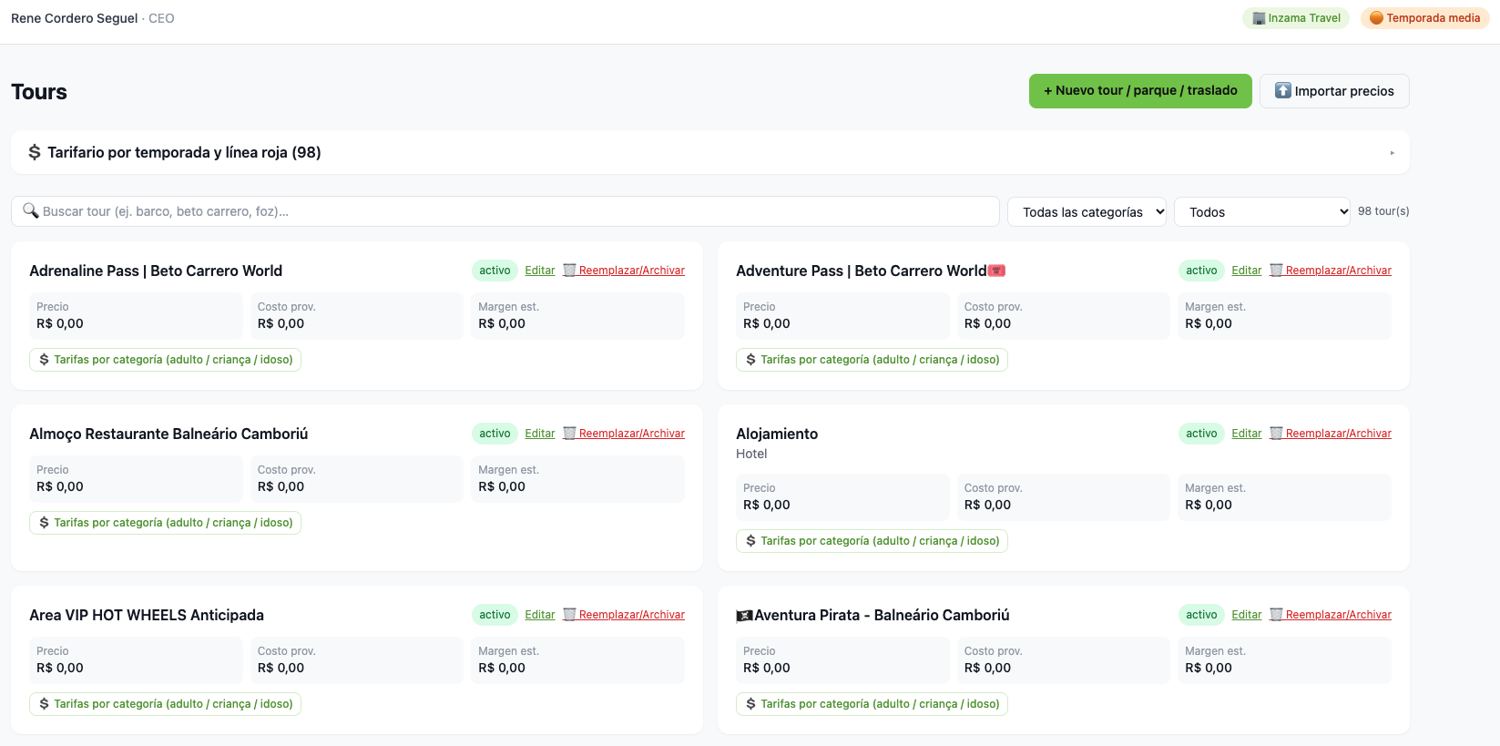Image resolution: width=1500 pixels, height=746 pixels.
Task: Click the building icon in Inzama Travel badge
Action: [1259, 18]
